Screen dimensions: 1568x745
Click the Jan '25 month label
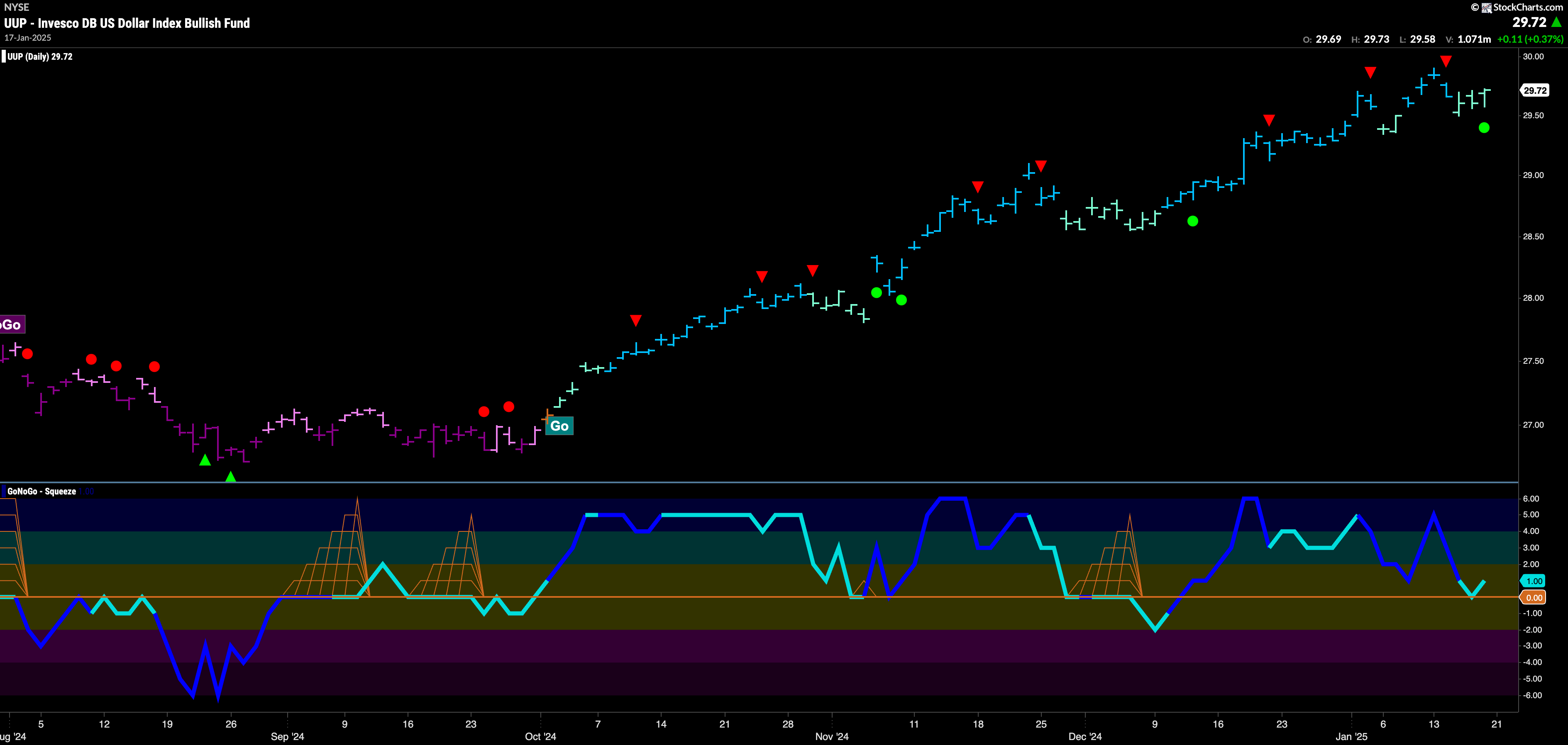click(1351, 737)
